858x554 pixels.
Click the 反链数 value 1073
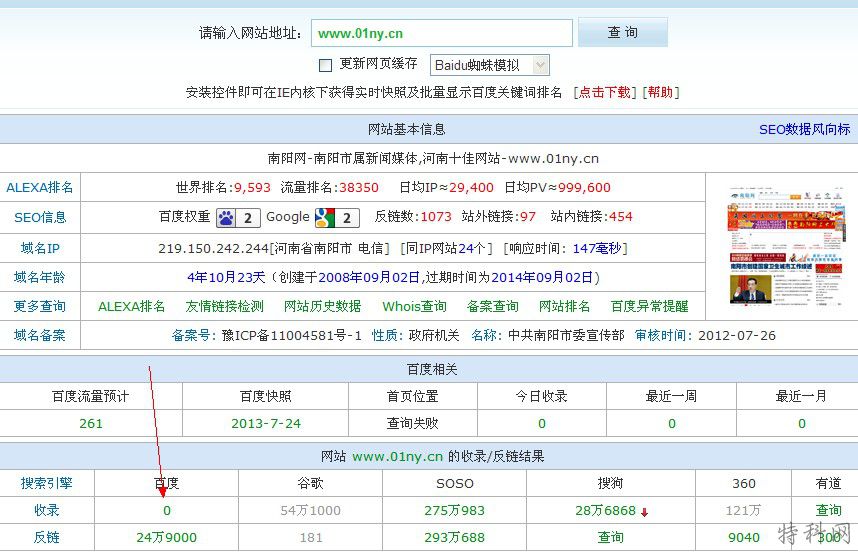pyautogui.click(x=436, y=217)
